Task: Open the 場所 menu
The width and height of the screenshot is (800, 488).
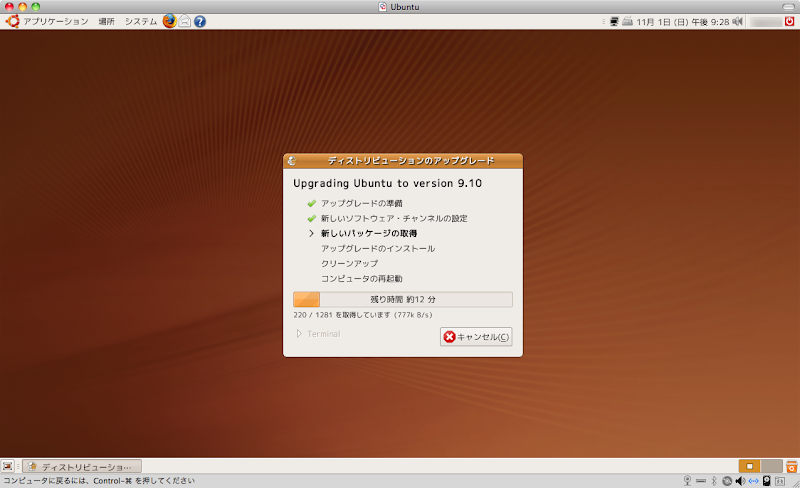Action: [106, 21]
